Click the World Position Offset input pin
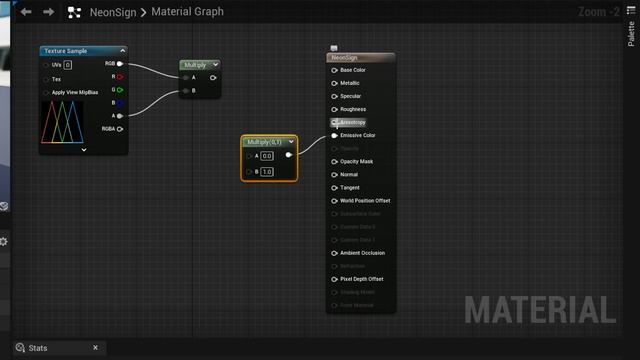This screenshot has height=360, width=640. pos(334,201)
